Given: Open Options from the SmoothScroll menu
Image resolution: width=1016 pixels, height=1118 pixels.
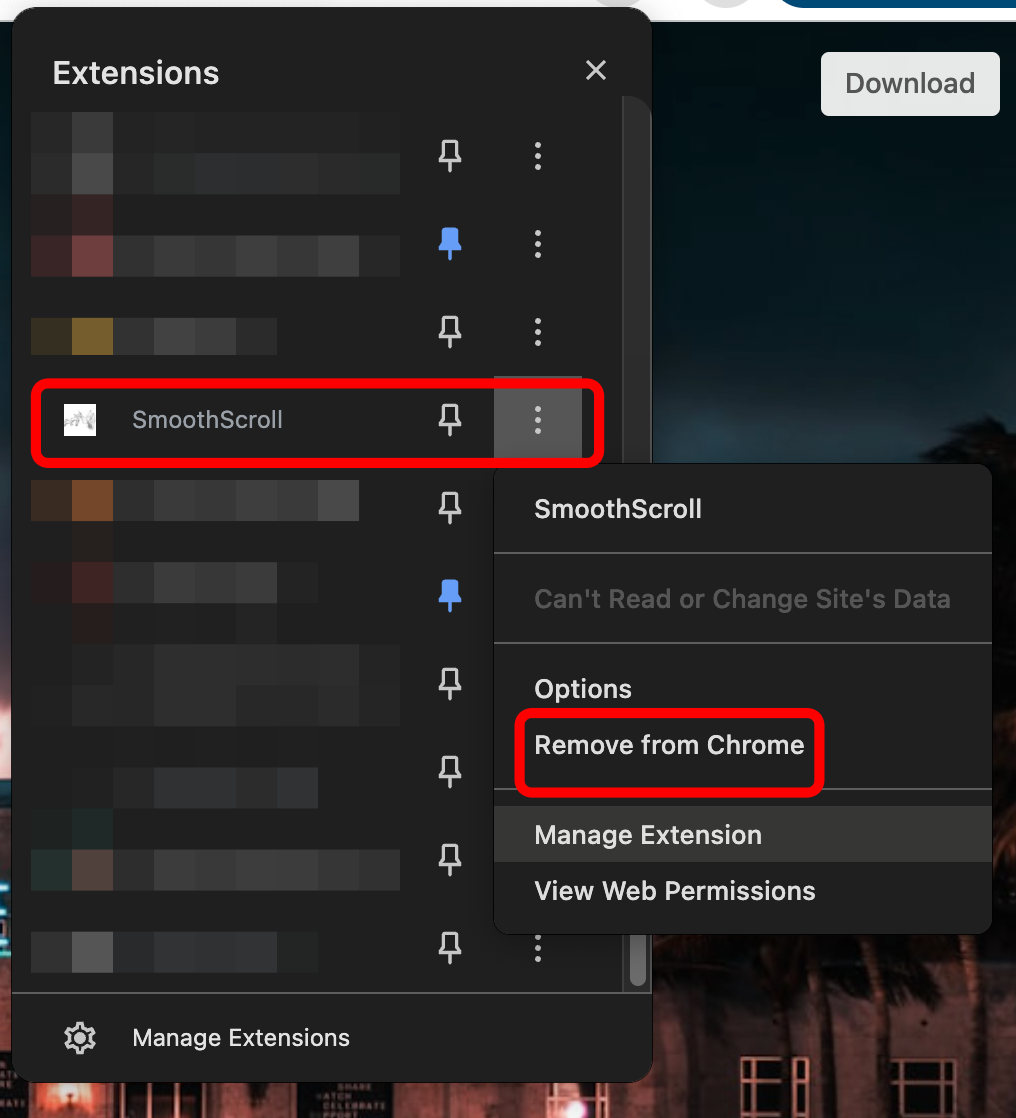Looking at the screenshot, I should (583, 689).
